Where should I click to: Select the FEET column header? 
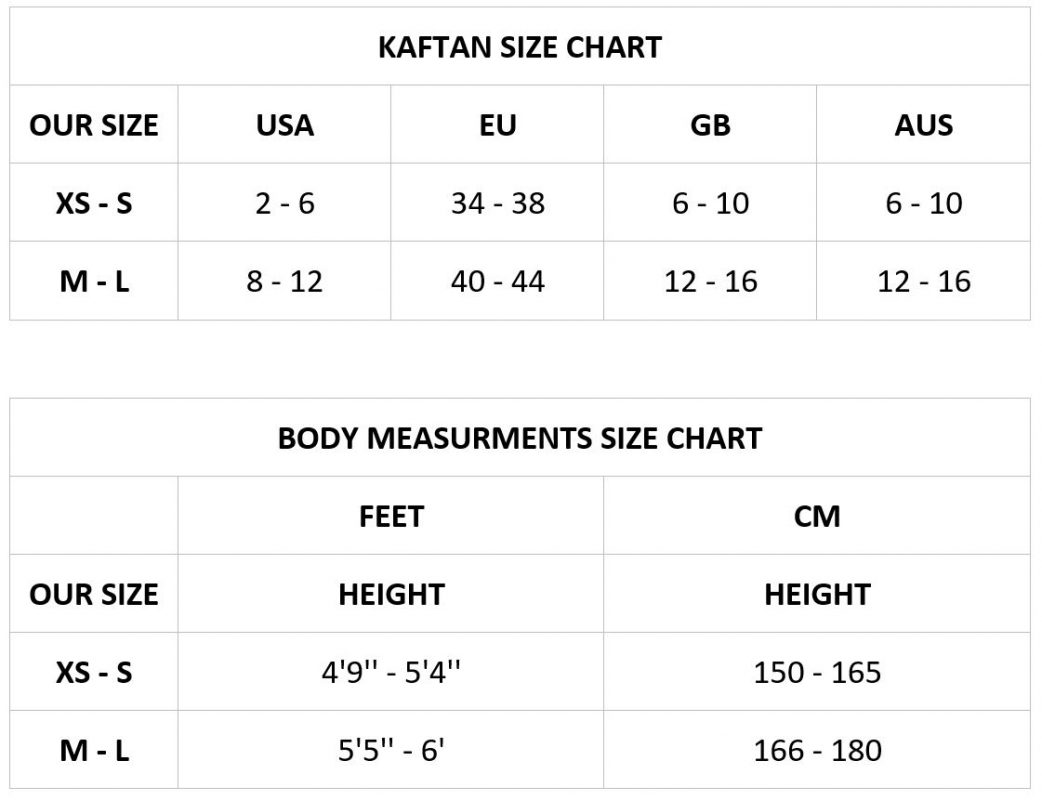click(x=391, y=516)
